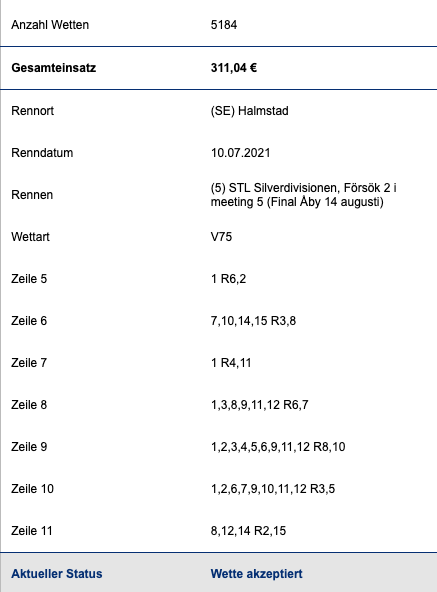
Task: Select Zeile 7 value 1 R4,11
Action: click(231, 363)
